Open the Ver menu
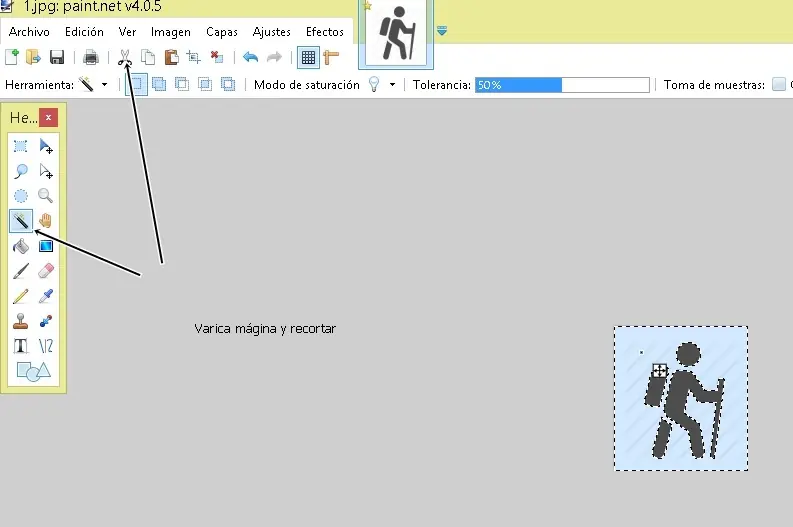Viewport: 793px width, 527px height. click(x=127, y=32)
